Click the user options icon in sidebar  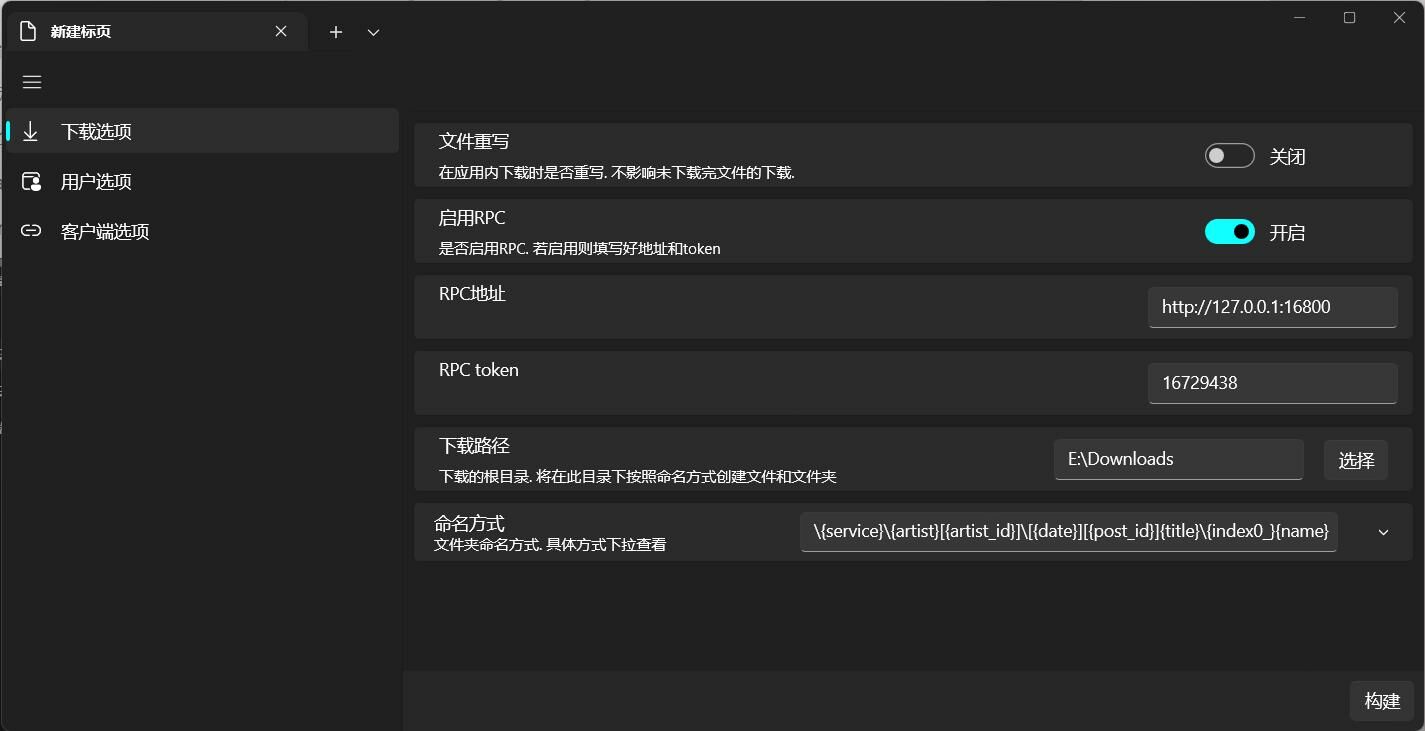click(x=31, y=181)
